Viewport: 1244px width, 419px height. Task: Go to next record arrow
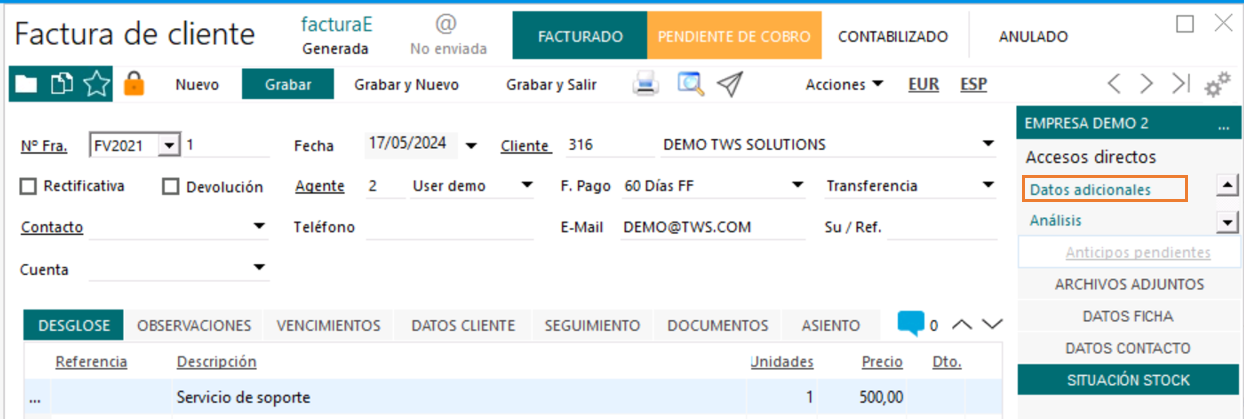coord(1147,85)
